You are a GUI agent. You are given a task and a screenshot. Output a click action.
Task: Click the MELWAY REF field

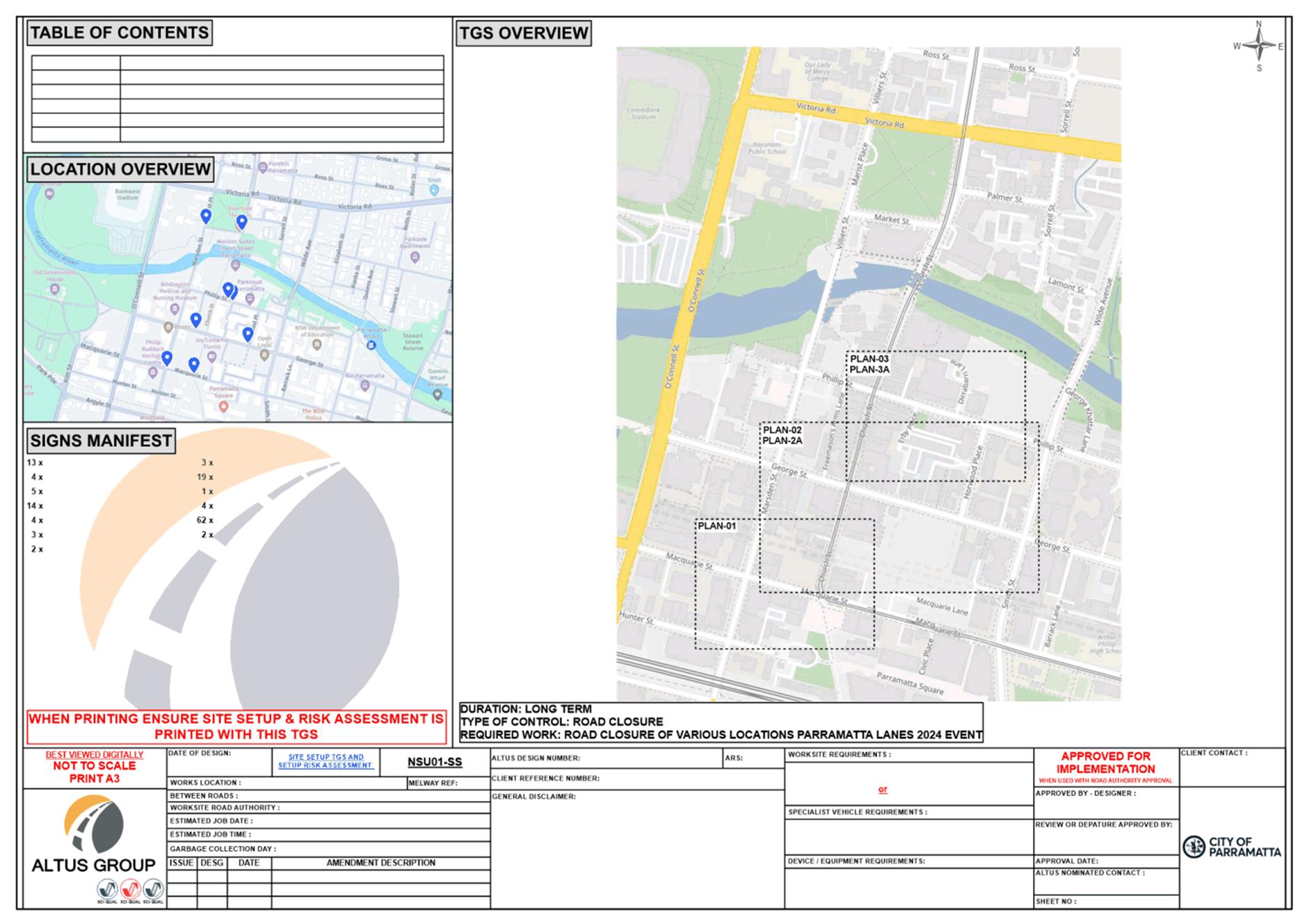click(x=449, y=783)
